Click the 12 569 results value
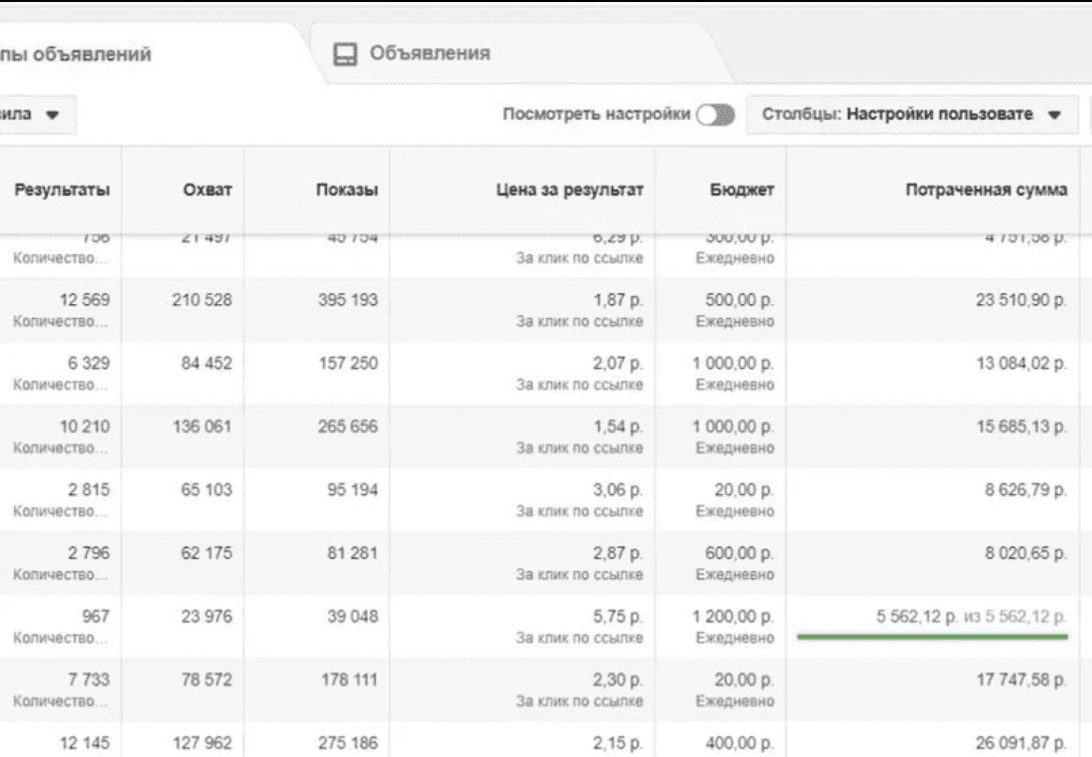This screenshot has width=1092, height=757. coord(85,300)
